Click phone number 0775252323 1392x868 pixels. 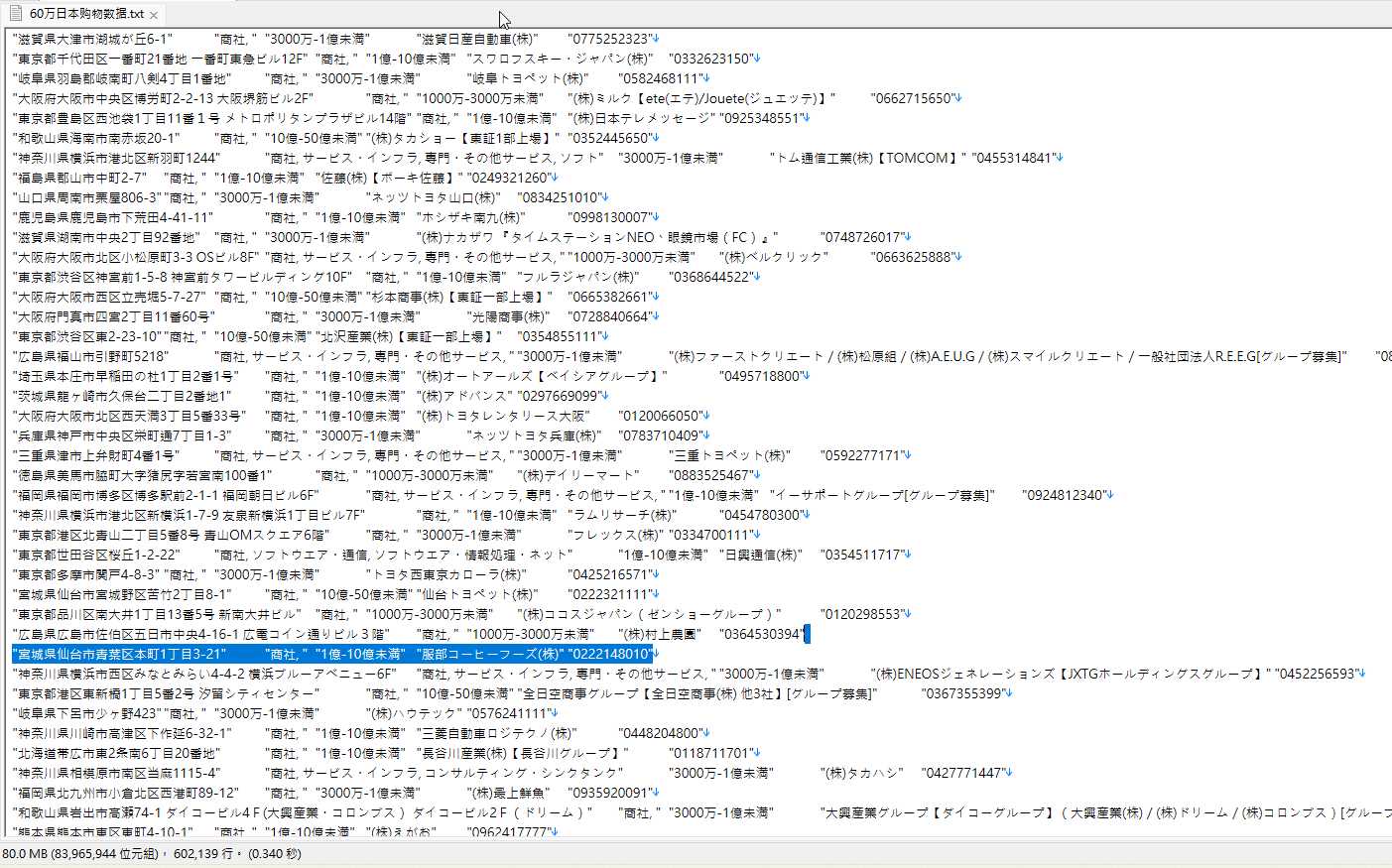tap(609, 39)
